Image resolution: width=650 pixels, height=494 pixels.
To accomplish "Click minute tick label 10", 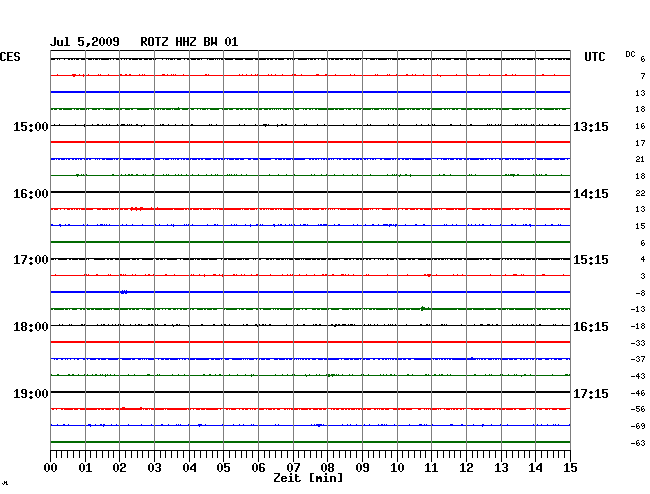I will (x=397, y=467).
